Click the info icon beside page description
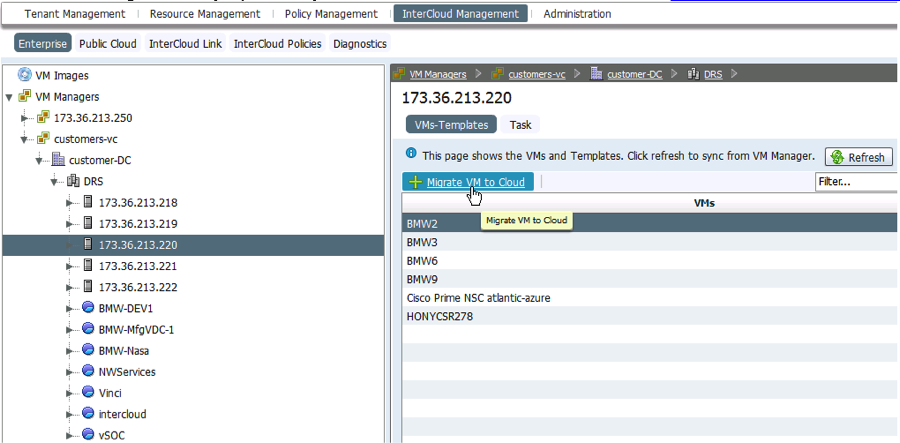This screenshot has height=443, width=900. coord(411,153)
